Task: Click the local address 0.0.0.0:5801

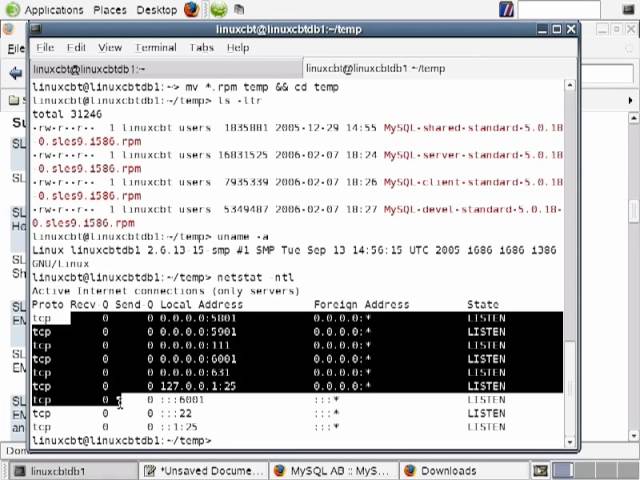Action: click(x=198, y=318)
